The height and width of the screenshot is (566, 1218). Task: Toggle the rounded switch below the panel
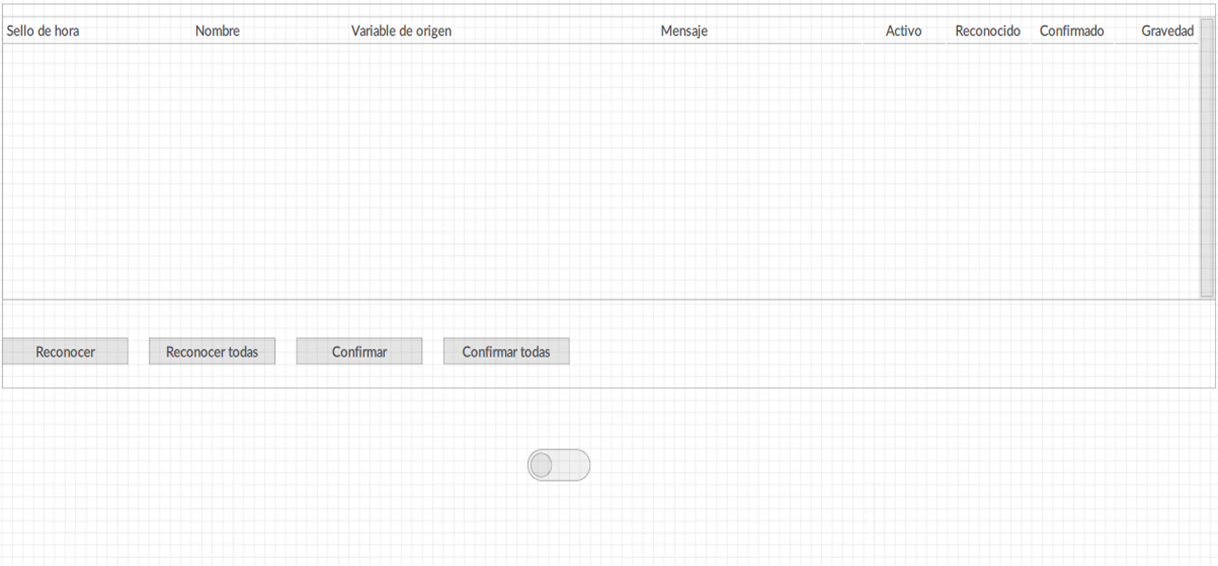[x=559, y=465]
